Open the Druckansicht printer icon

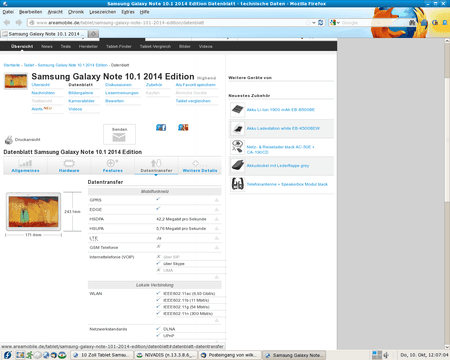[9, 140]
